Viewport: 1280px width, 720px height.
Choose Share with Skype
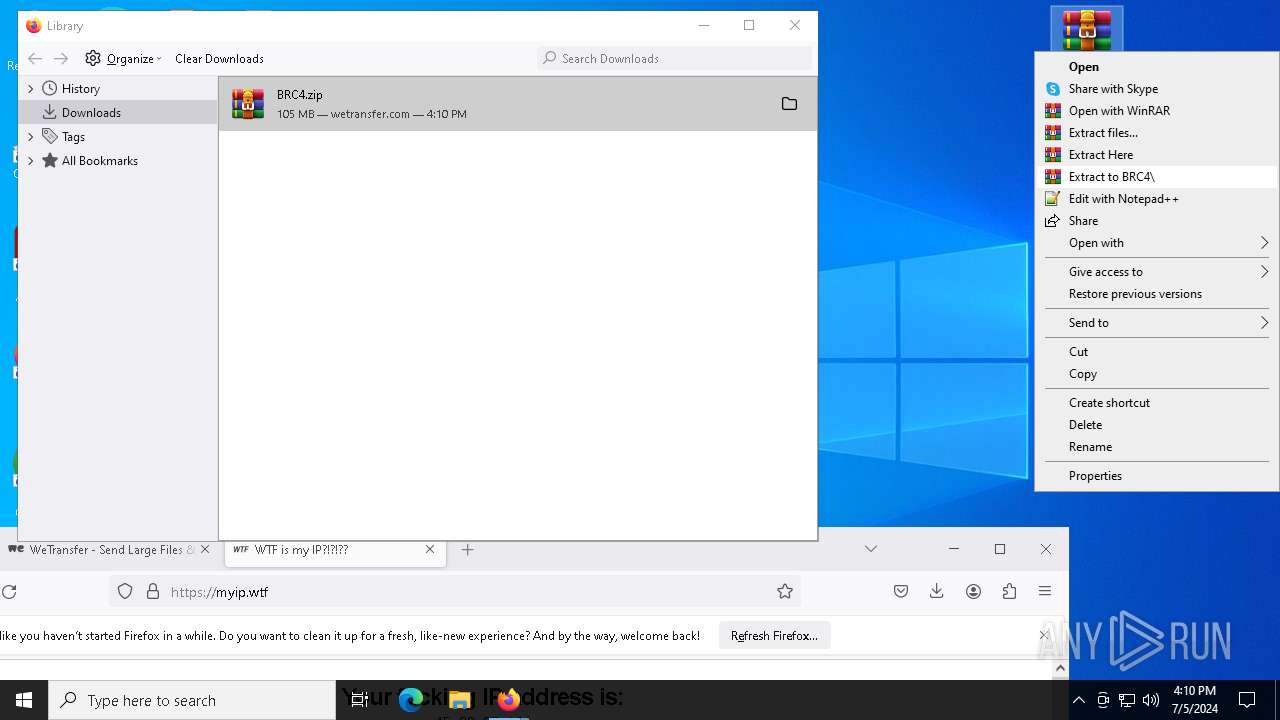coord(1156,89)
